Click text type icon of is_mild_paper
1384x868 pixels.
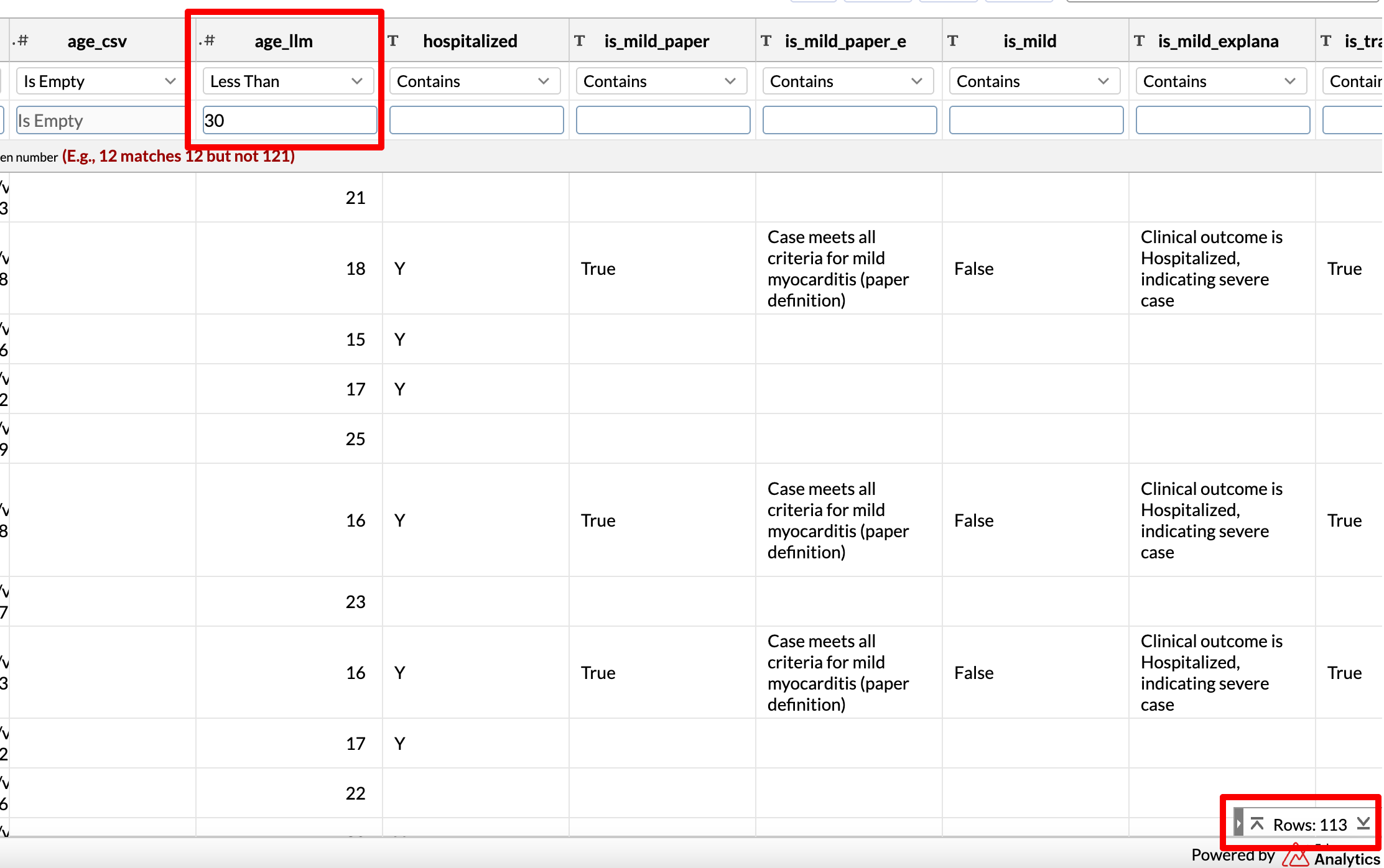coord(580,41)
